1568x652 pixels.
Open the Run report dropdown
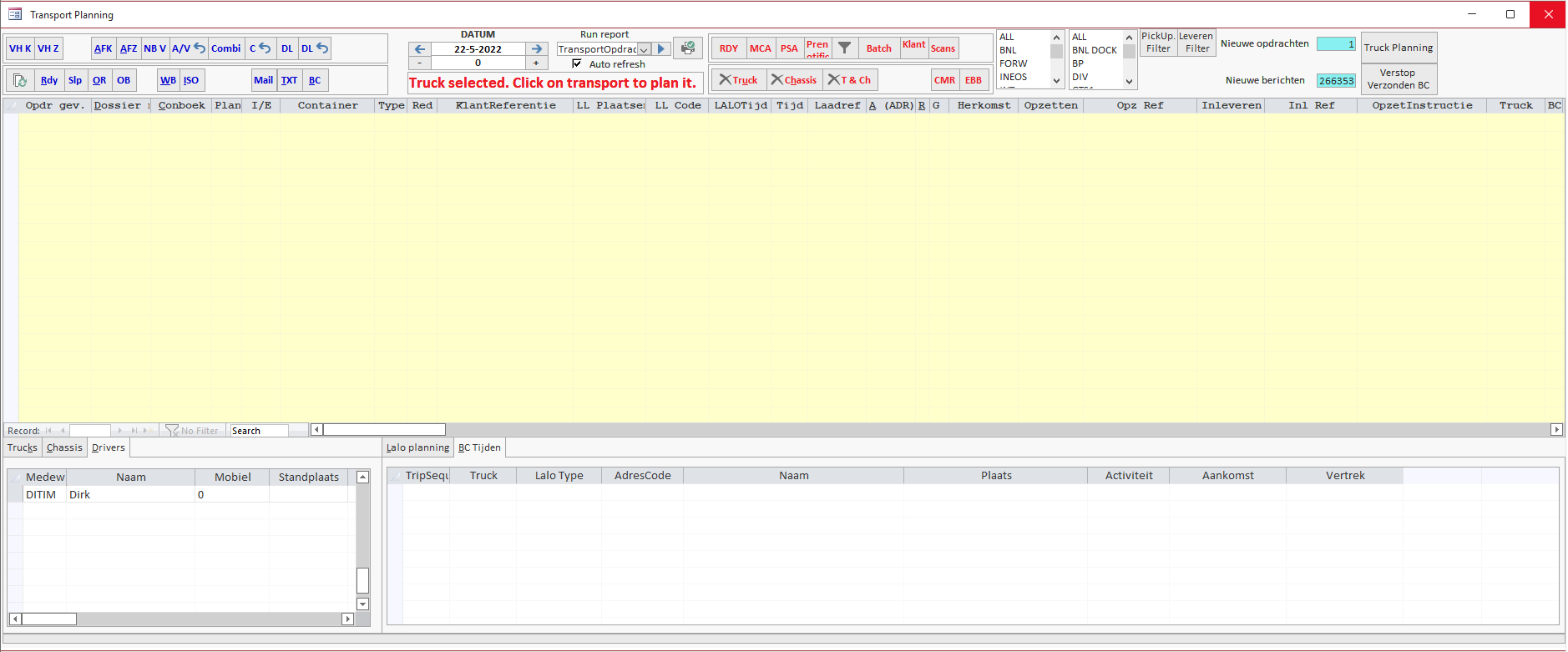(x=644, y=49)
